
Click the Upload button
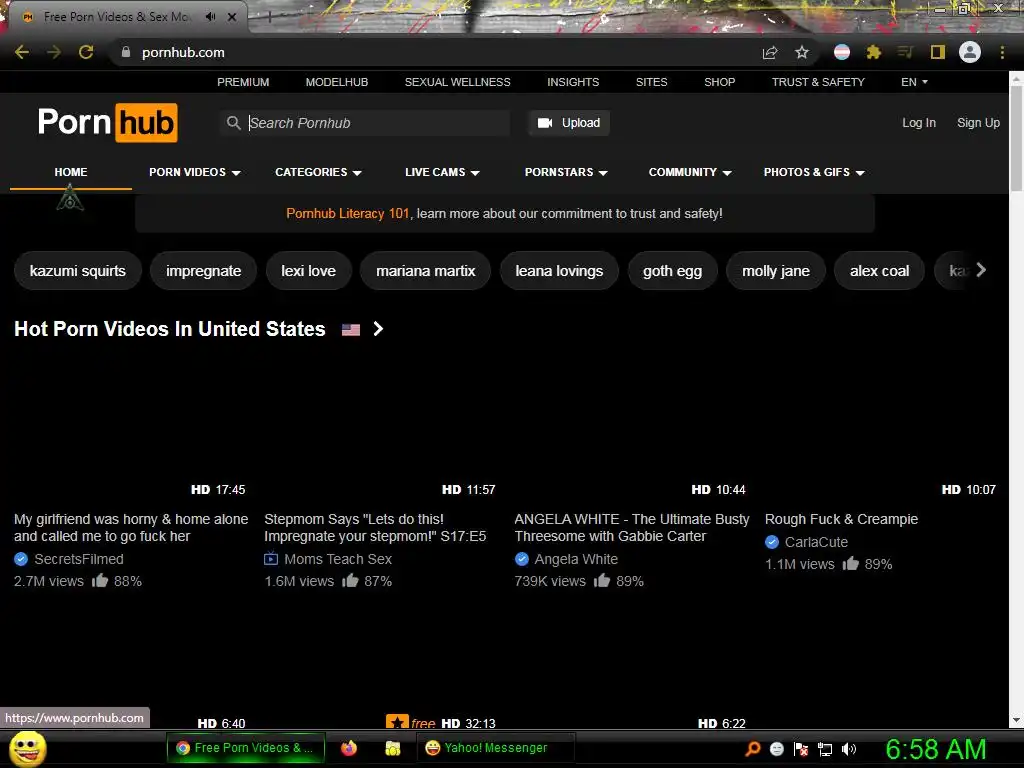[569, 123]
